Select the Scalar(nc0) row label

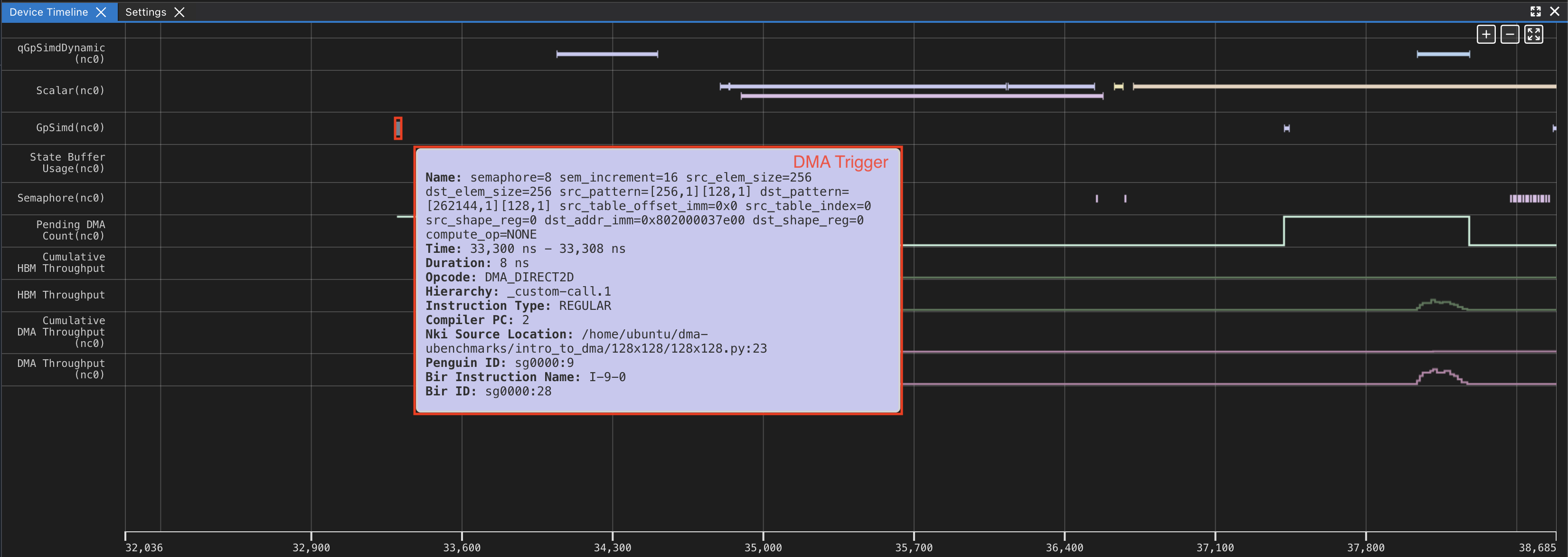click(x=71, y=90)
